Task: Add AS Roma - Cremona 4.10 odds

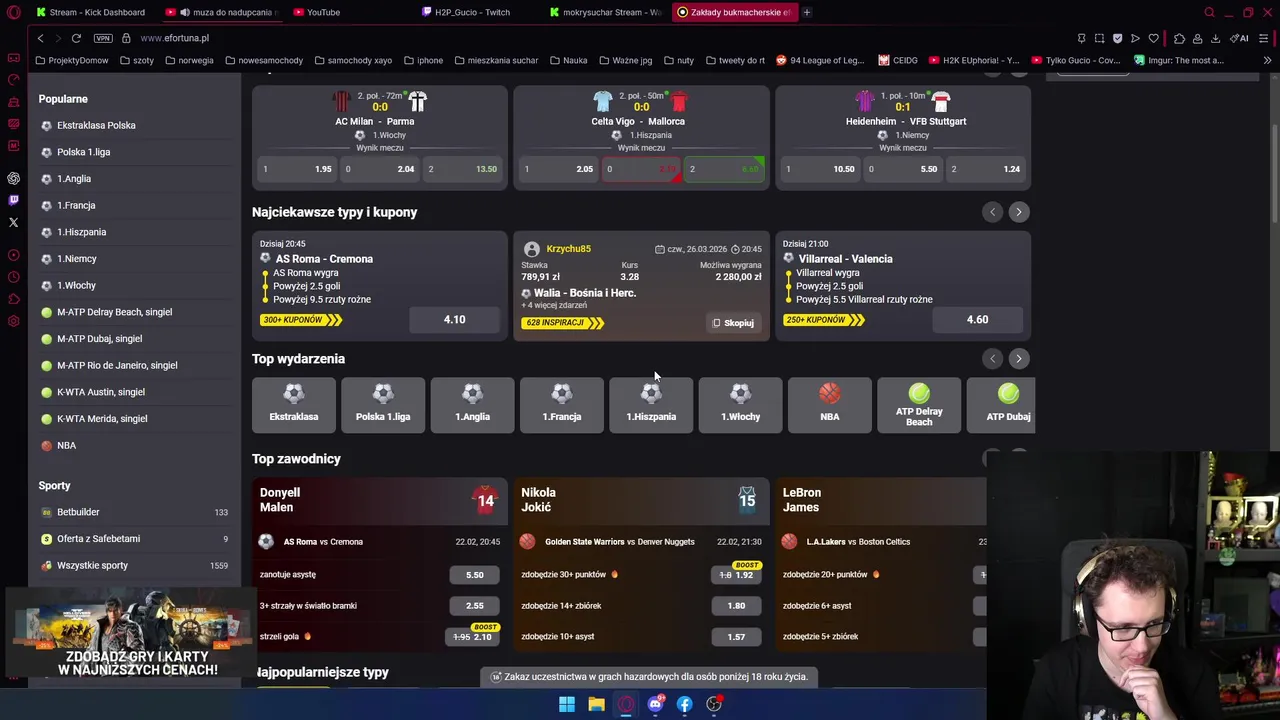Action: (x=454, y=320)
